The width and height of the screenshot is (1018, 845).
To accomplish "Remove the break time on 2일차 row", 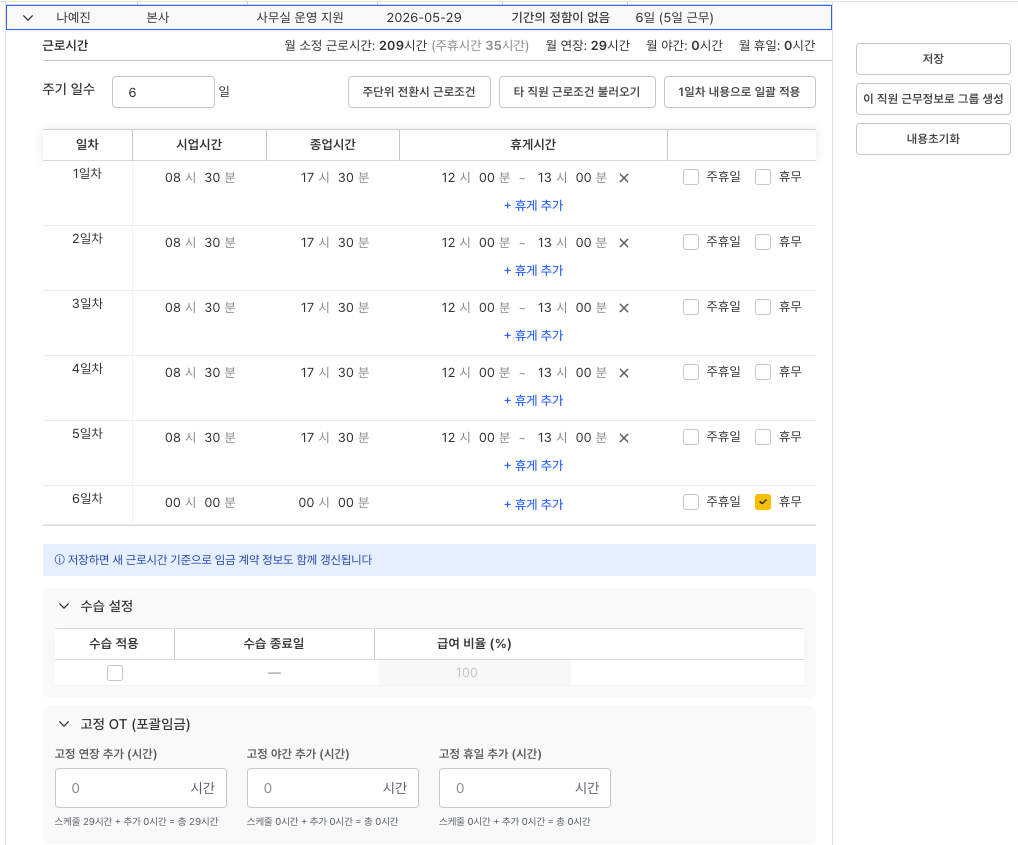I will point(623,243).
